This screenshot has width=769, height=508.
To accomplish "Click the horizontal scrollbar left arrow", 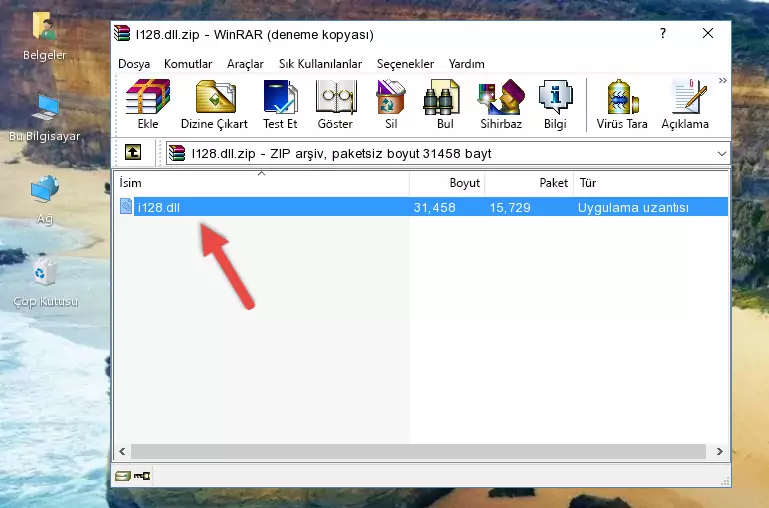I will click(x=122, y=451).
